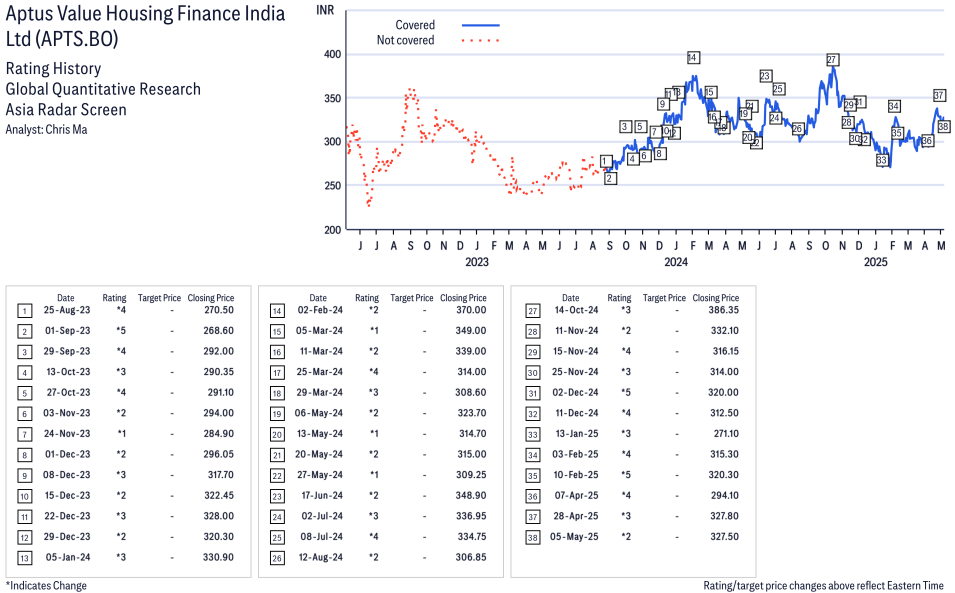The width and height of the screenshot is (955, 593).
Task: Click chart marker 14 on the price line
Action: coord(692,58)
